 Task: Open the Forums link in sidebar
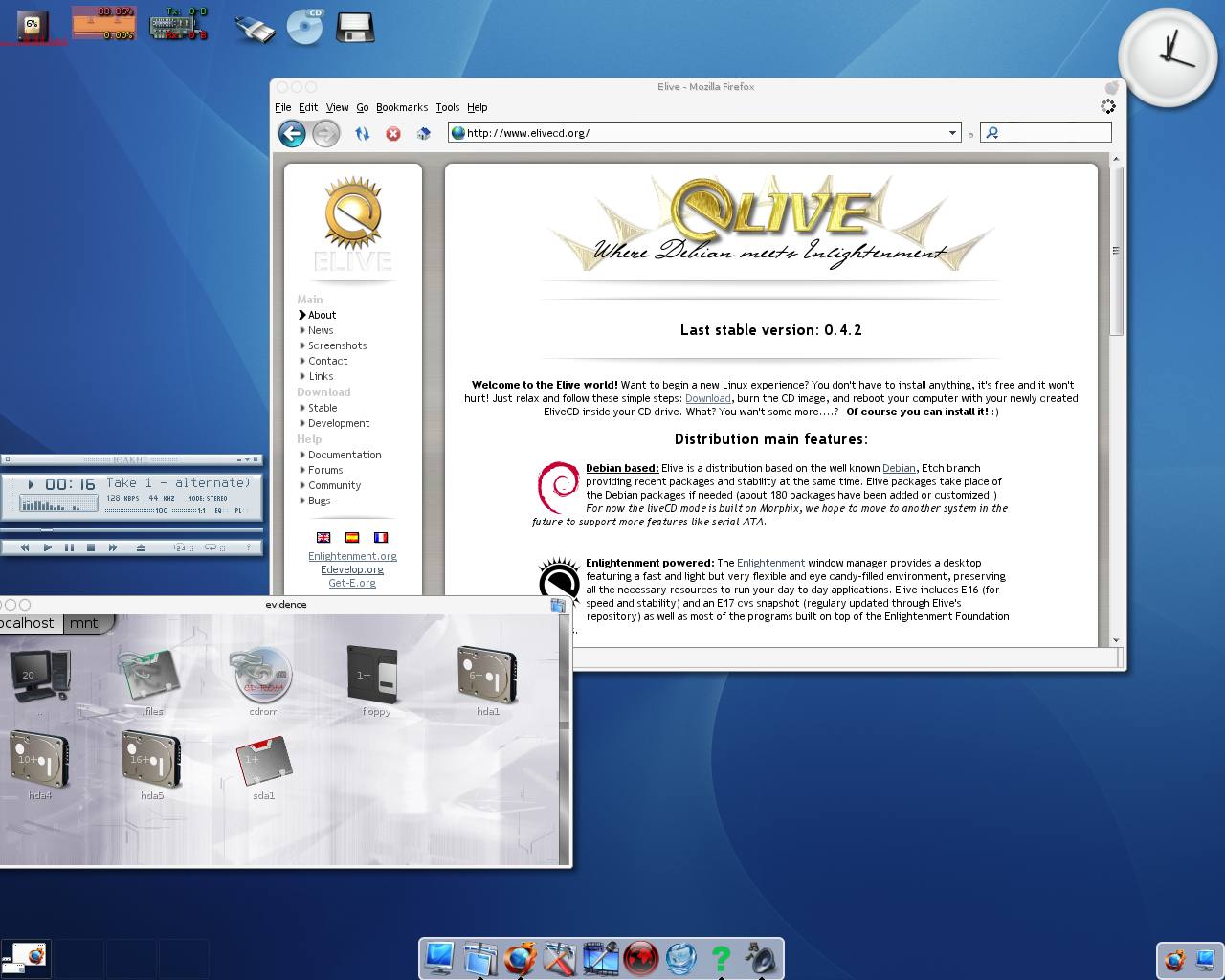(x=325, y=470)
